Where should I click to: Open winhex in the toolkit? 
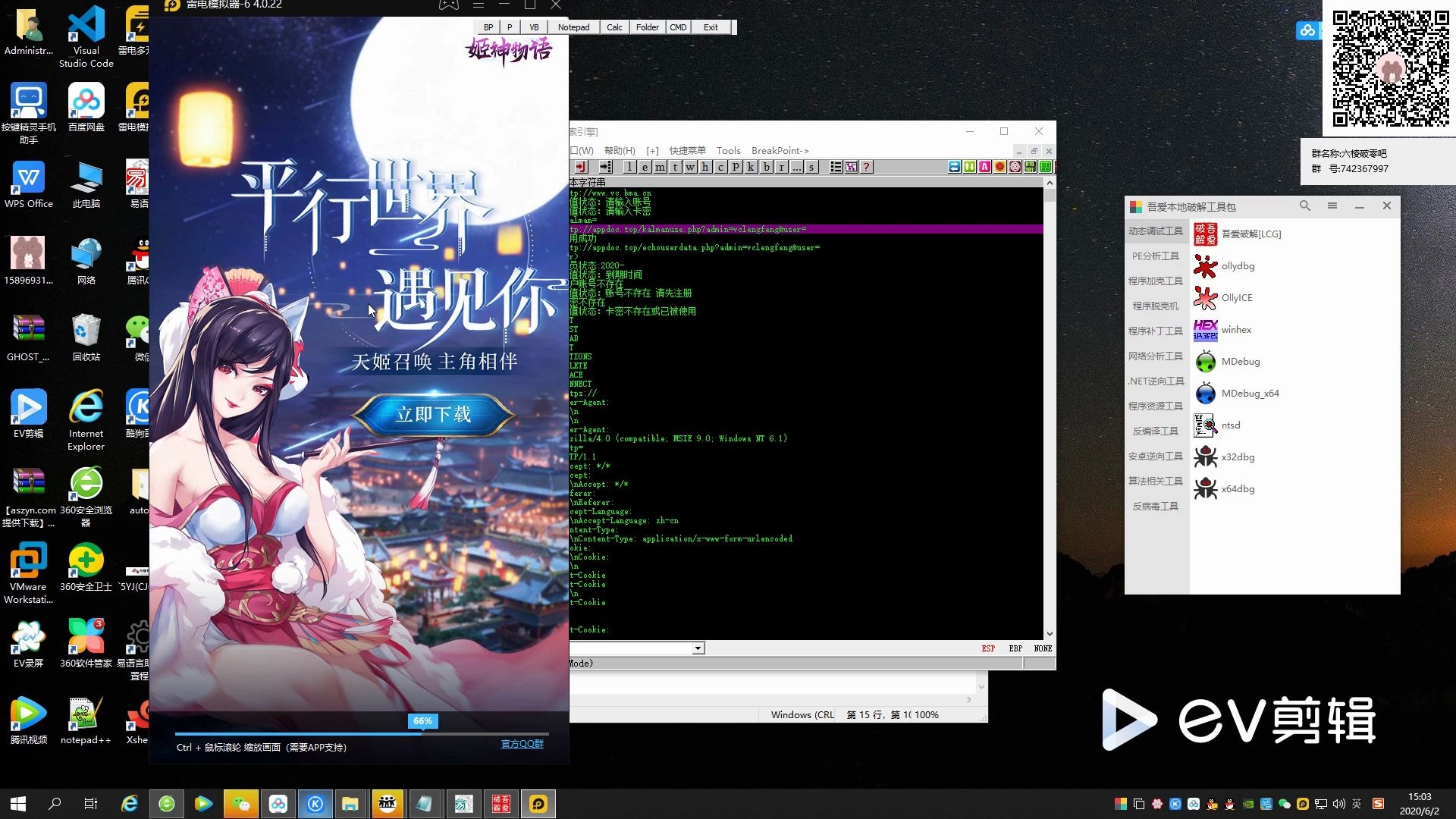click(1222, 330)
